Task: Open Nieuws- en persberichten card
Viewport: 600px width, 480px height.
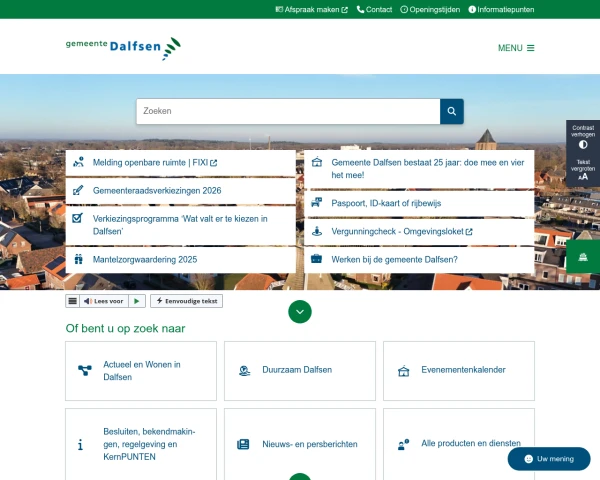Action: pyautogui.click(x=300, y=444)
